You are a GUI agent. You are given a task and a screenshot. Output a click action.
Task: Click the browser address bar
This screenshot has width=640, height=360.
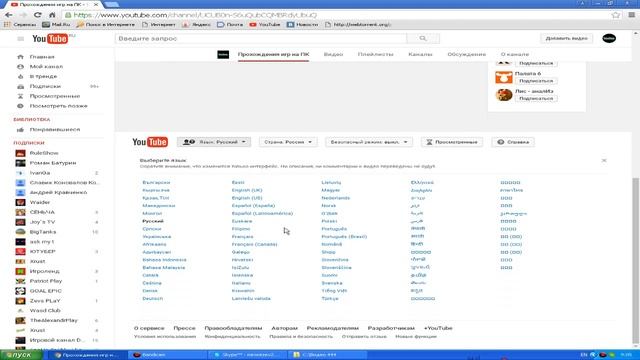[x=337, y=15]
